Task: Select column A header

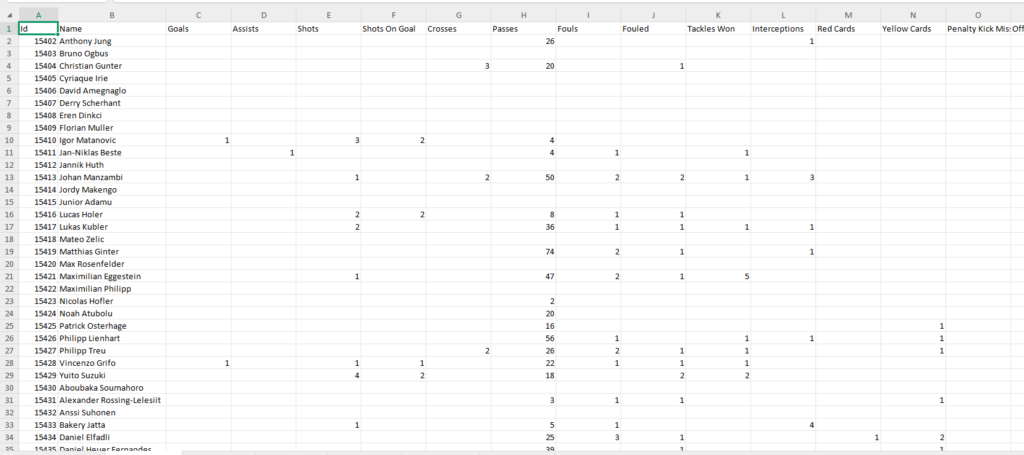Action: coord(37,15)
